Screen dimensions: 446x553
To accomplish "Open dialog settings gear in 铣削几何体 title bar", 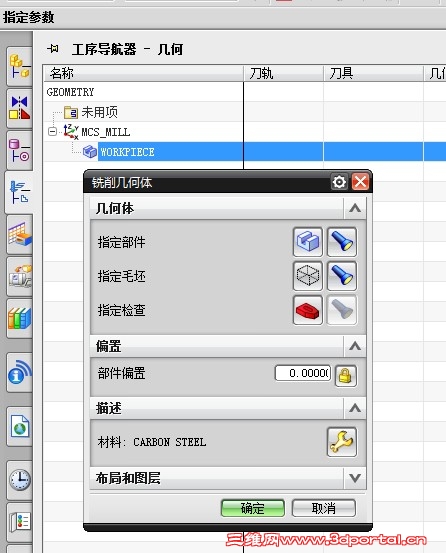I will pos(339,182).
